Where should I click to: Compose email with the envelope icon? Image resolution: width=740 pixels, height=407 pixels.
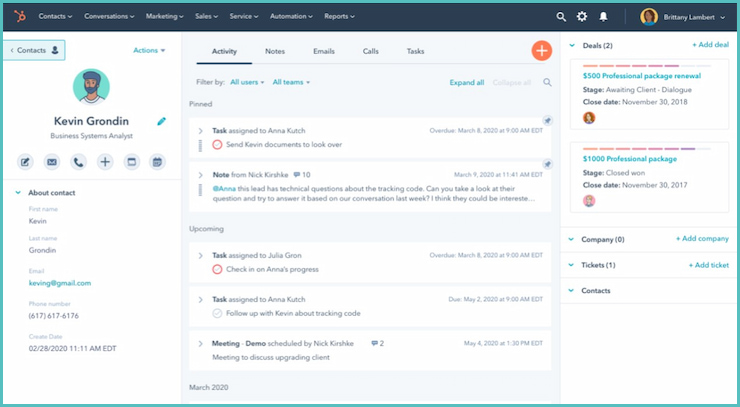click(x=52, y=162)
